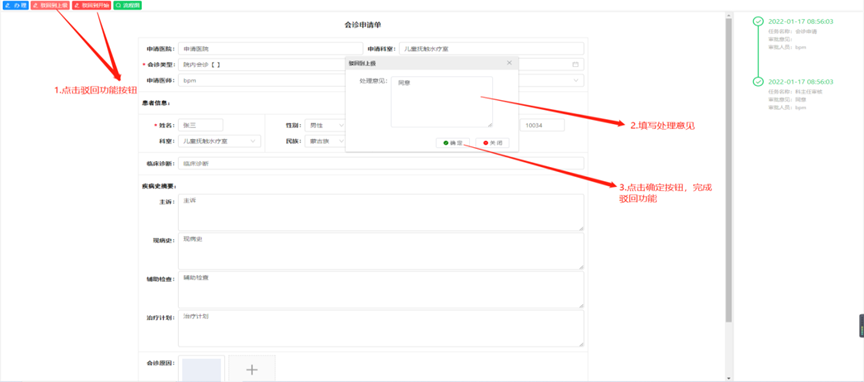This screenshot has width=864, height=382.
Task: Click into the 处理意见 text area
Action: click(441, 102)
